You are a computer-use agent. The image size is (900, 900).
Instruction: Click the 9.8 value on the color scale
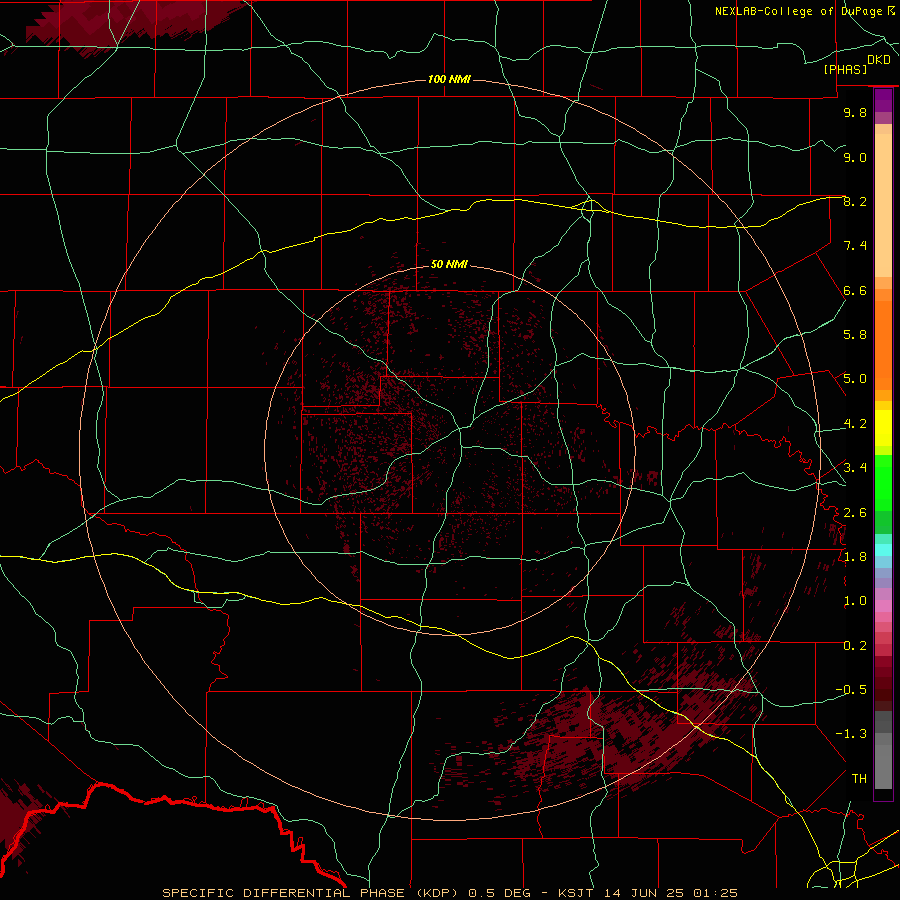click(855, 112)
